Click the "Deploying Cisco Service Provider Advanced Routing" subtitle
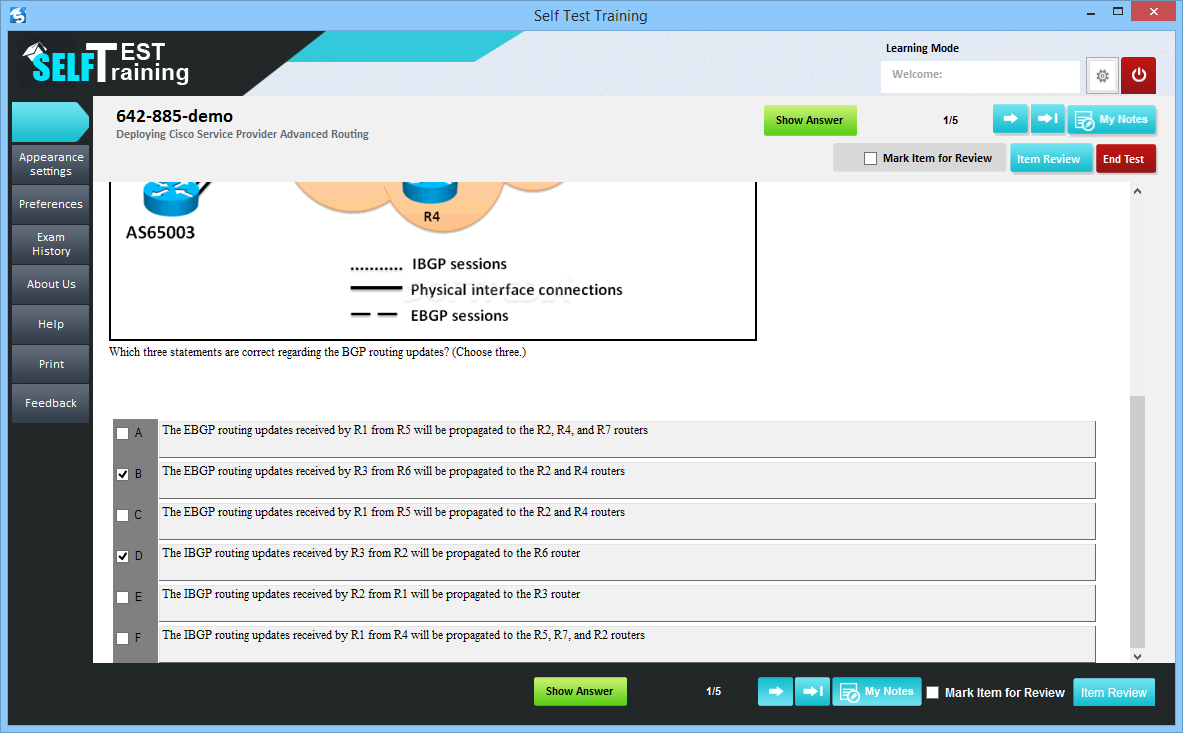 pyautogui.click(x=242, y=134)
